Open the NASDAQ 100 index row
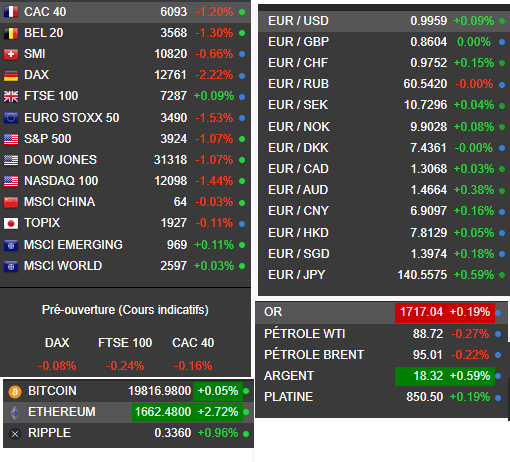510x462 pixels. (x=125, y=181)
